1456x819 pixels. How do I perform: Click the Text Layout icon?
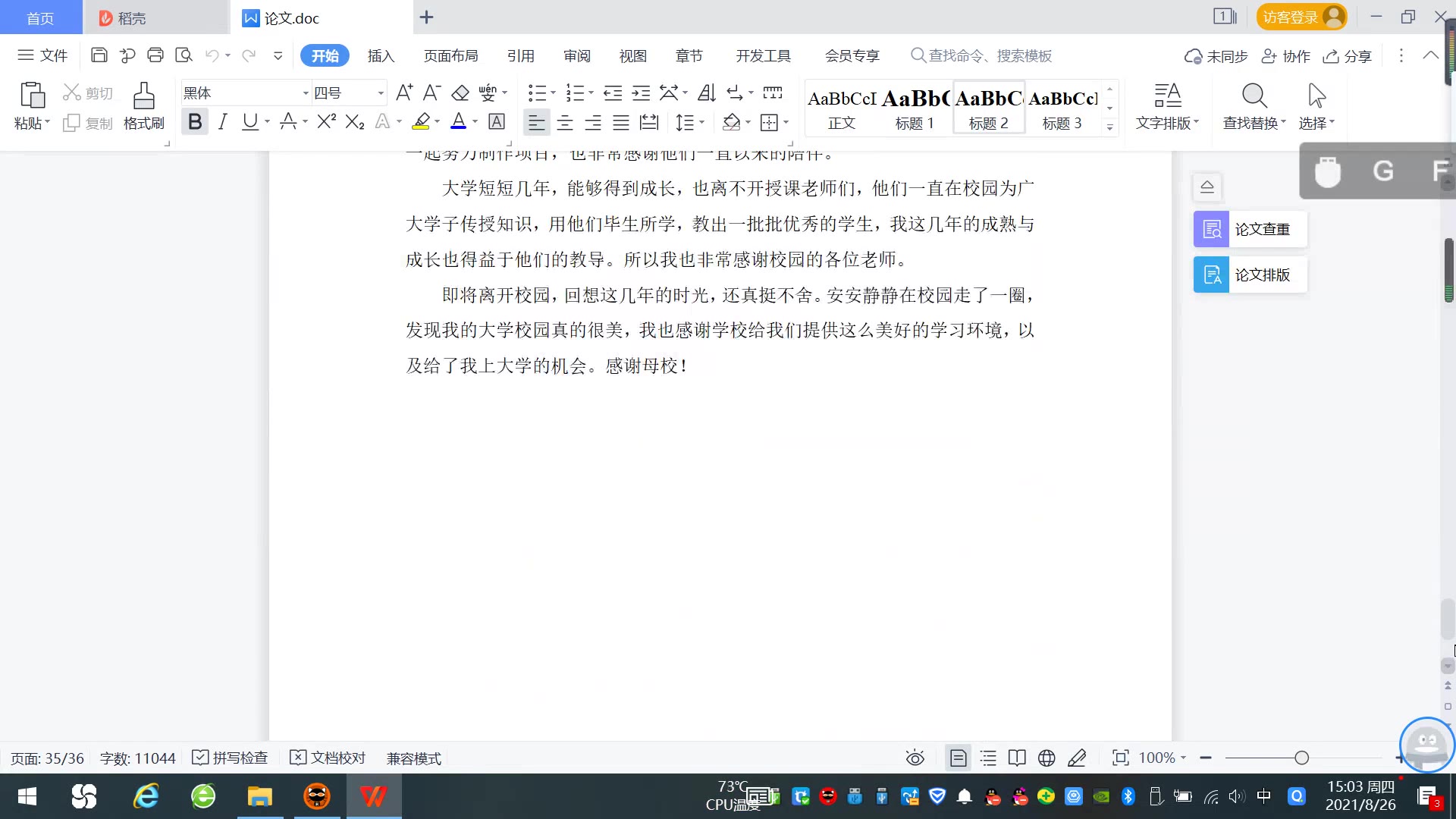[x=1168, y=96]
